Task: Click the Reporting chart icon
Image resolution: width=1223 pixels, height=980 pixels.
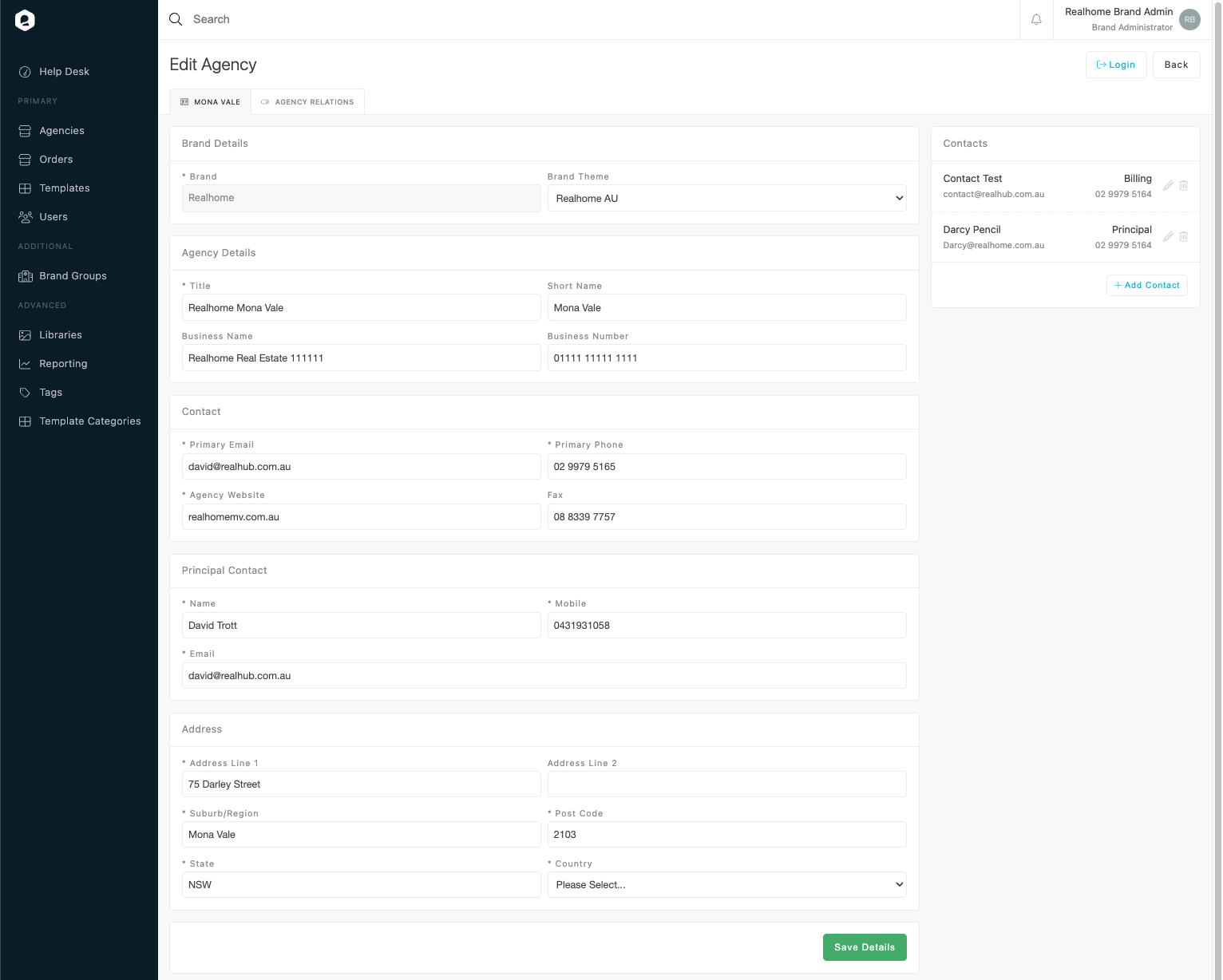Action: click(x=25, y=364)
